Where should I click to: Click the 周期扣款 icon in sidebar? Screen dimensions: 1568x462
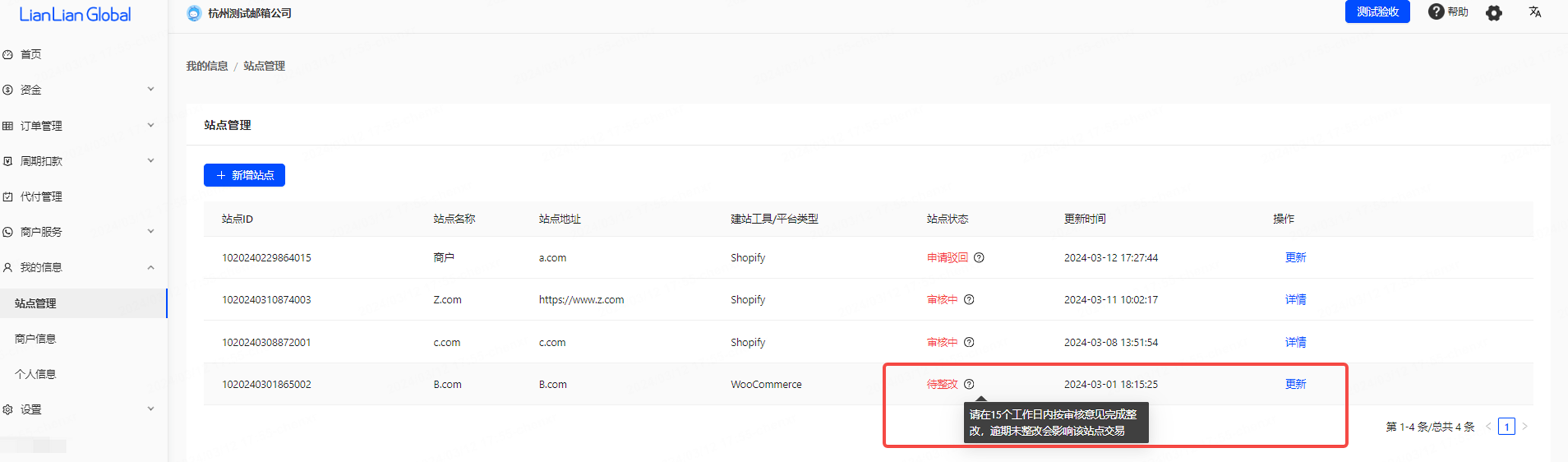(x=8, y=162)
